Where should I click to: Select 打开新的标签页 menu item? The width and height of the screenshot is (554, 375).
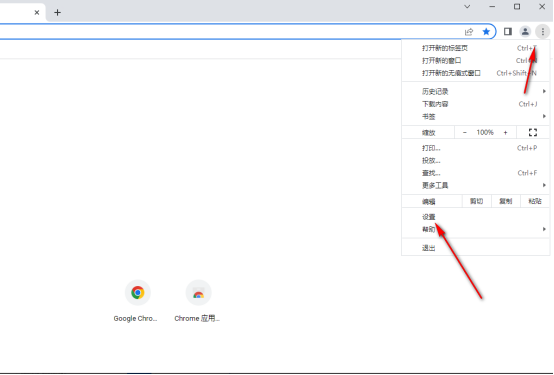[x=476, y=48]
